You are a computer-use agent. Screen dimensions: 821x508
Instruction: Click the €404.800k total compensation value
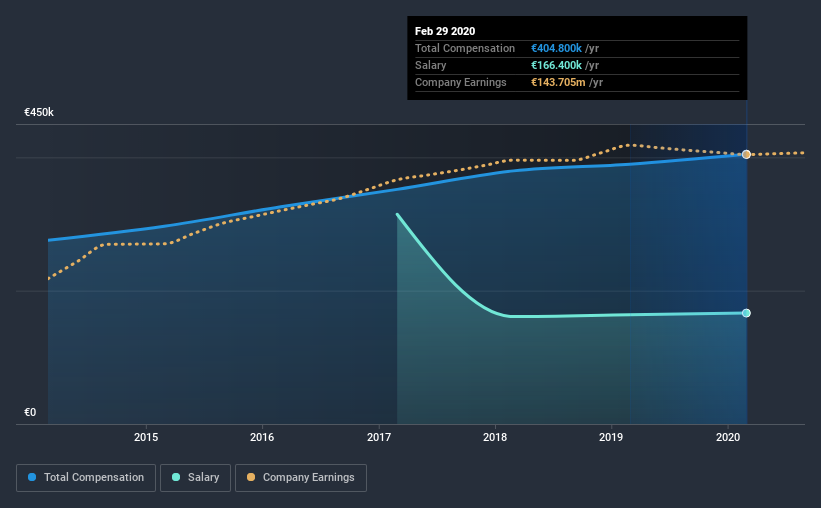coord(556,48)
